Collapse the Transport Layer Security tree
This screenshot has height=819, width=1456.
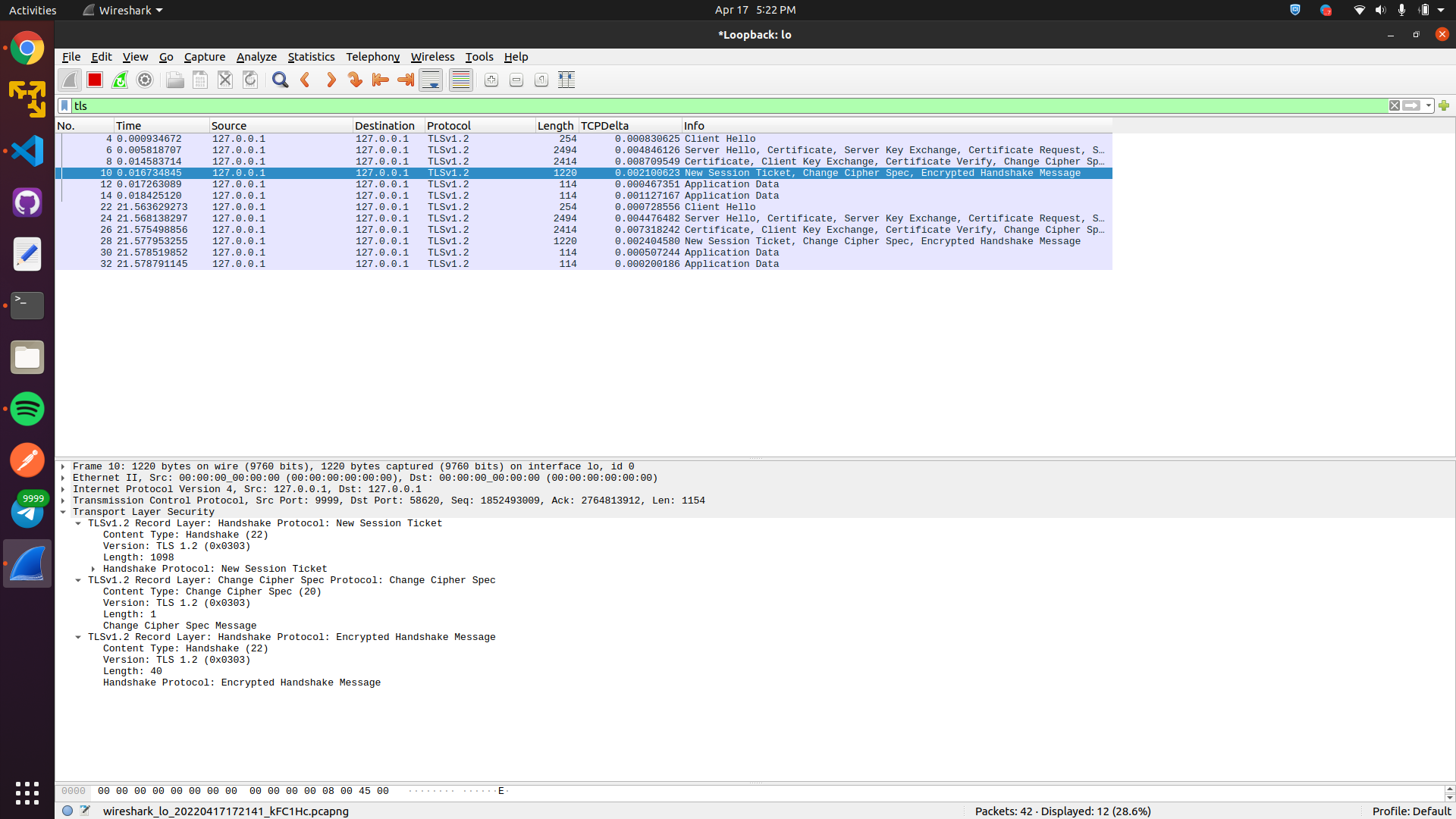coord(63,512)
